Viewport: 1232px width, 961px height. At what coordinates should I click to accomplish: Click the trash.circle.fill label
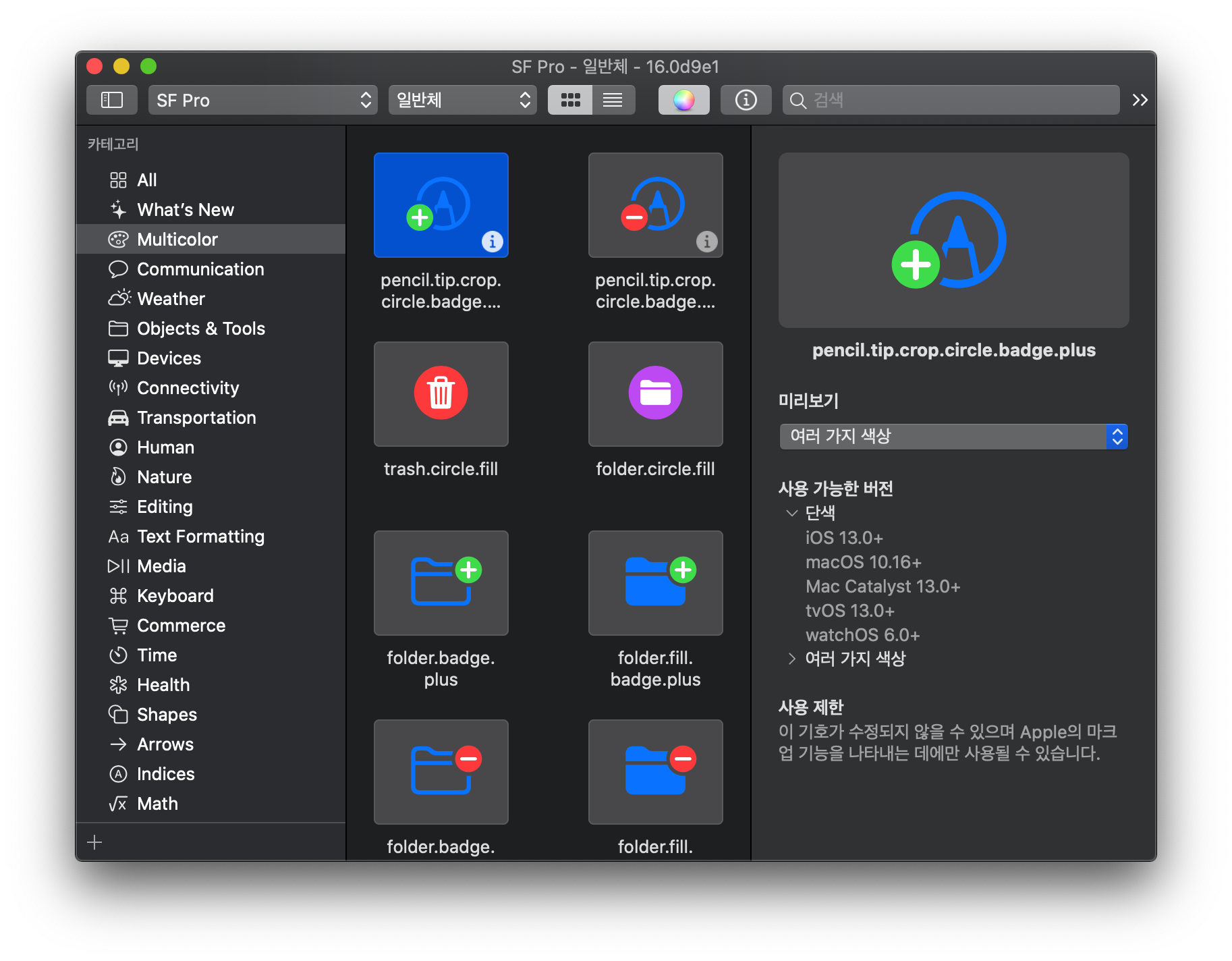tap(441, 469)
